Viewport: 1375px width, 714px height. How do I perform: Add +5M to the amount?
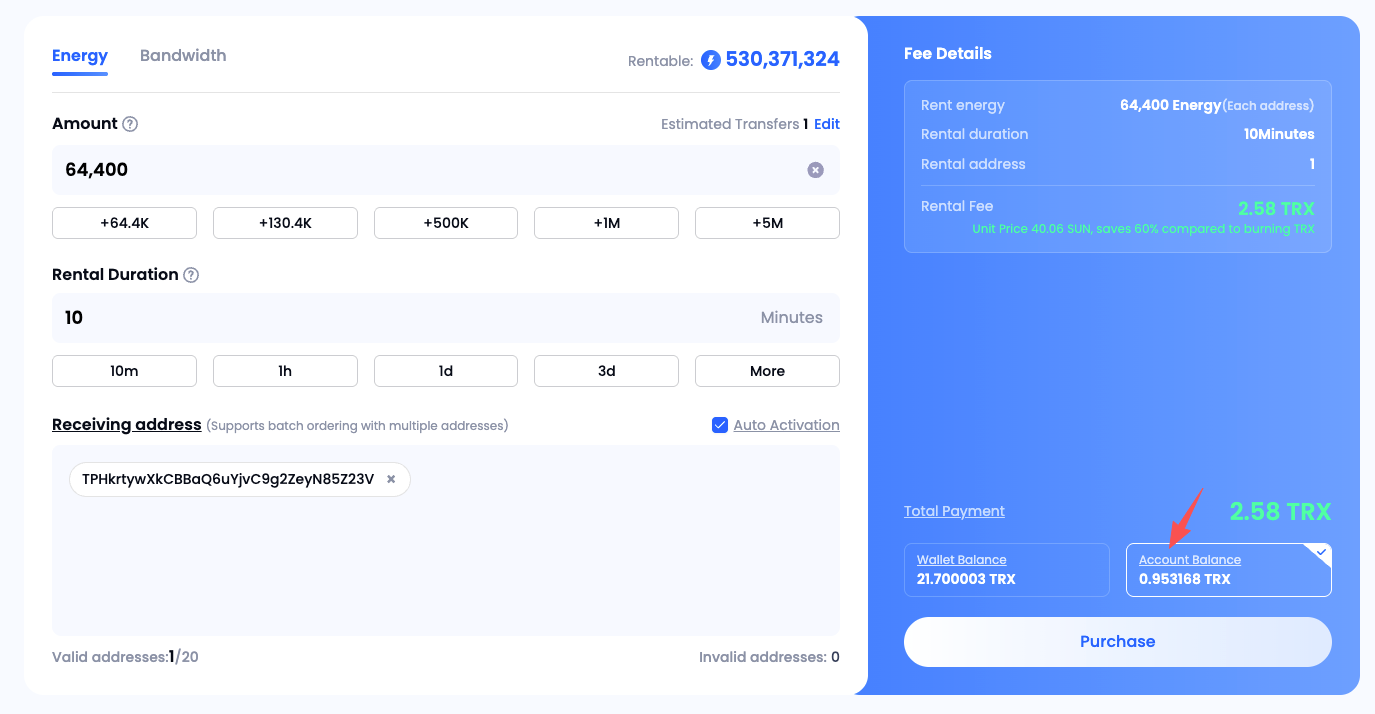(767, 223)
